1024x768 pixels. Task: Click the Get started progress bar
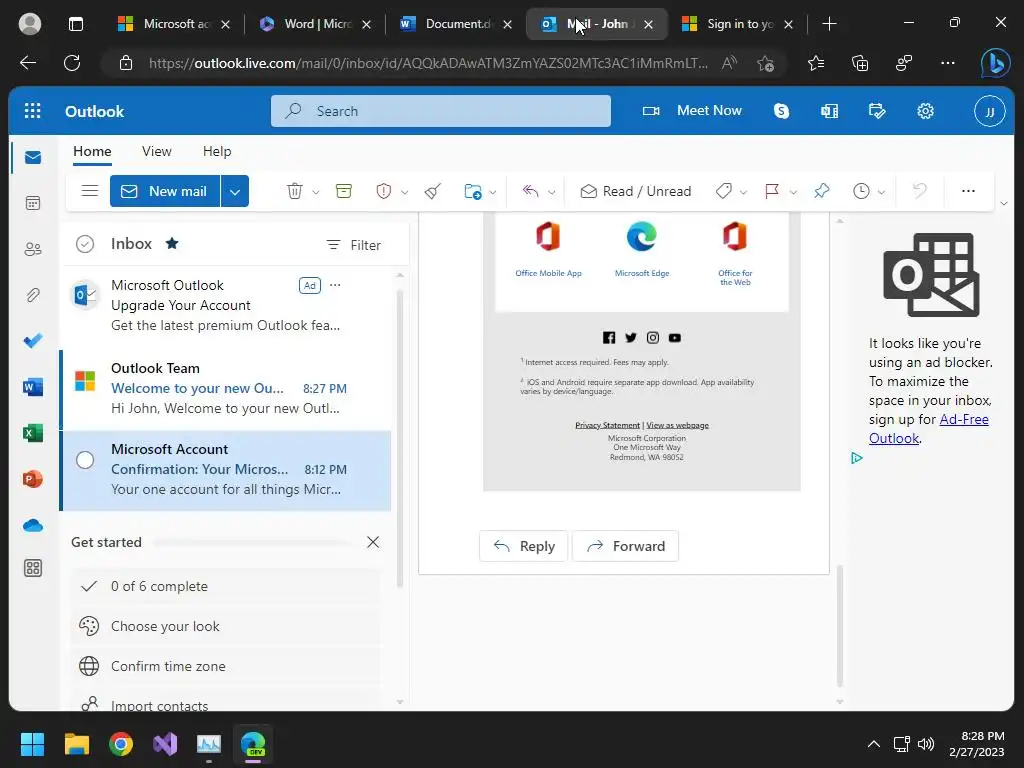(251, 542)
